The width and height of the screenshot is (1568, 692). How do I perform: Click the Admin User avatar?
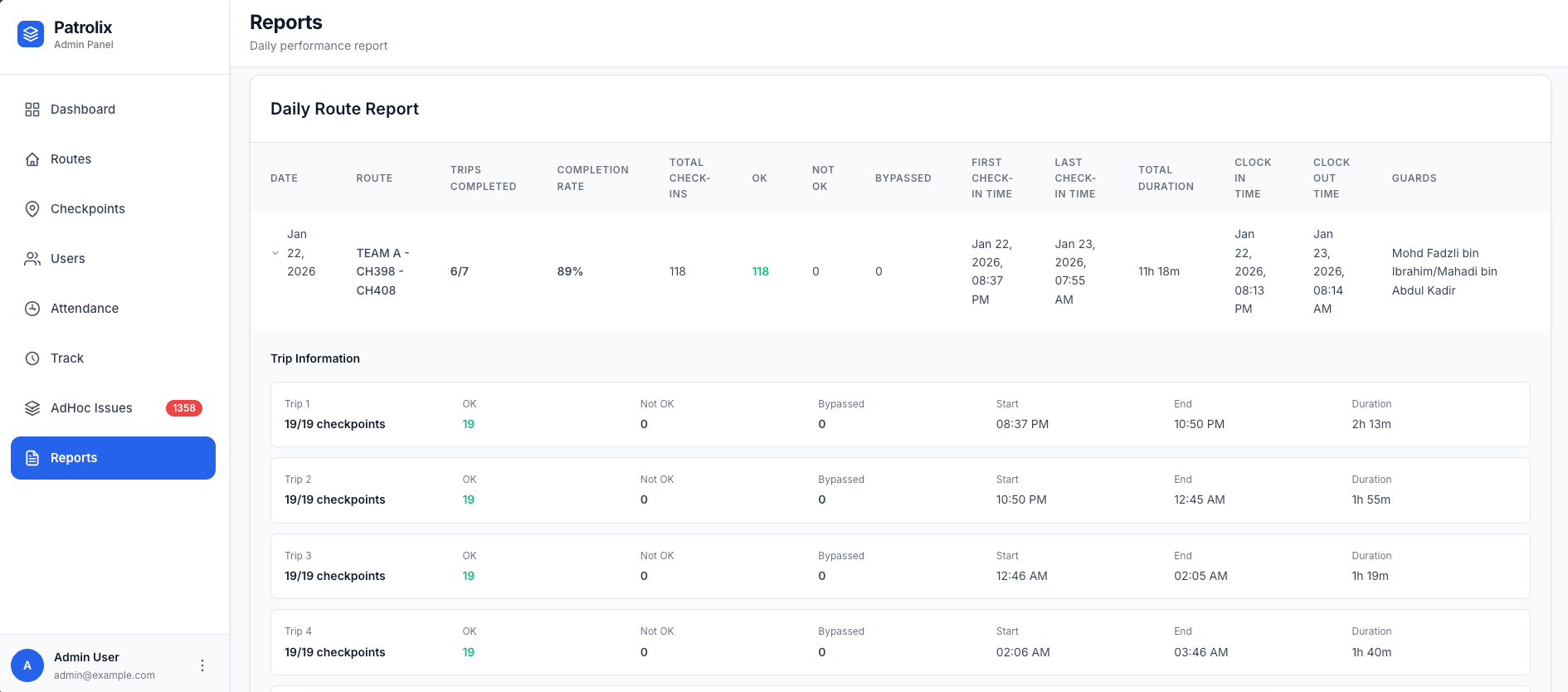coord(27,665)
